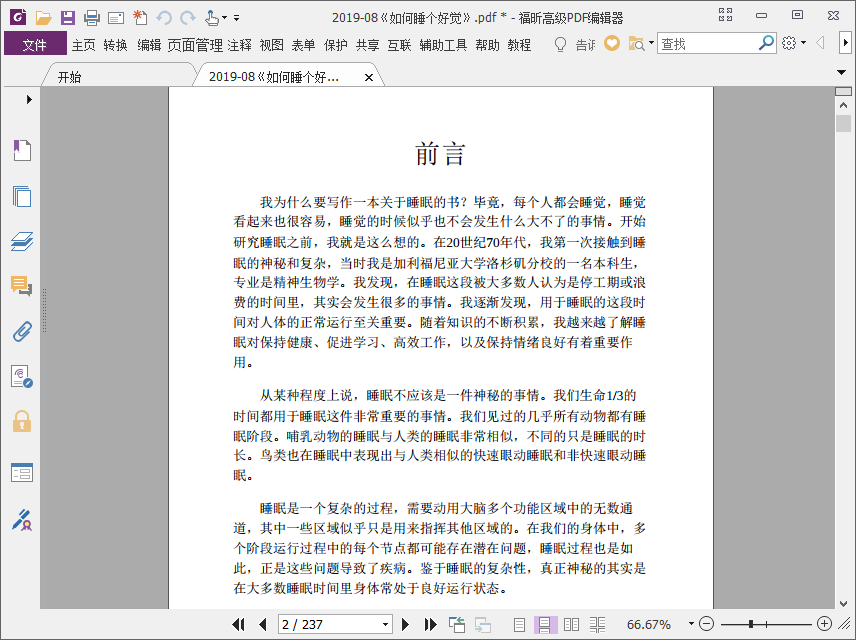Open the page number dropdown list
Viewport: 856px width, 640px height.
[x=385, y=624]
